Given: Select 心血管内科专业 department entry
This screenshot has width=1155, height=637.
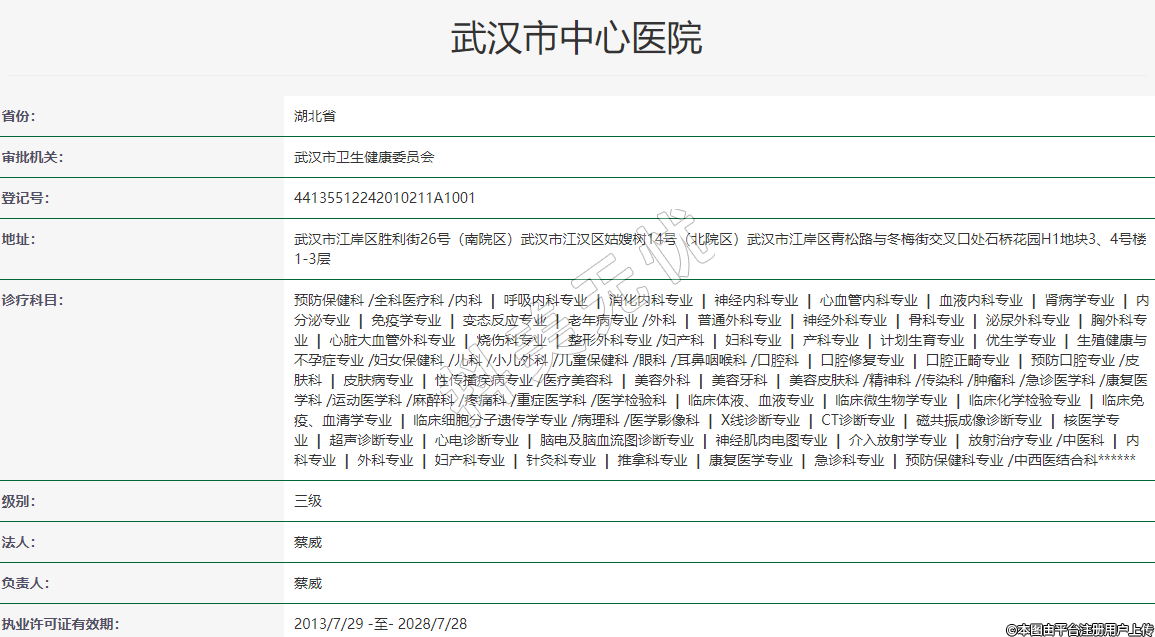Looking at the screenshot, I should 868,300.
